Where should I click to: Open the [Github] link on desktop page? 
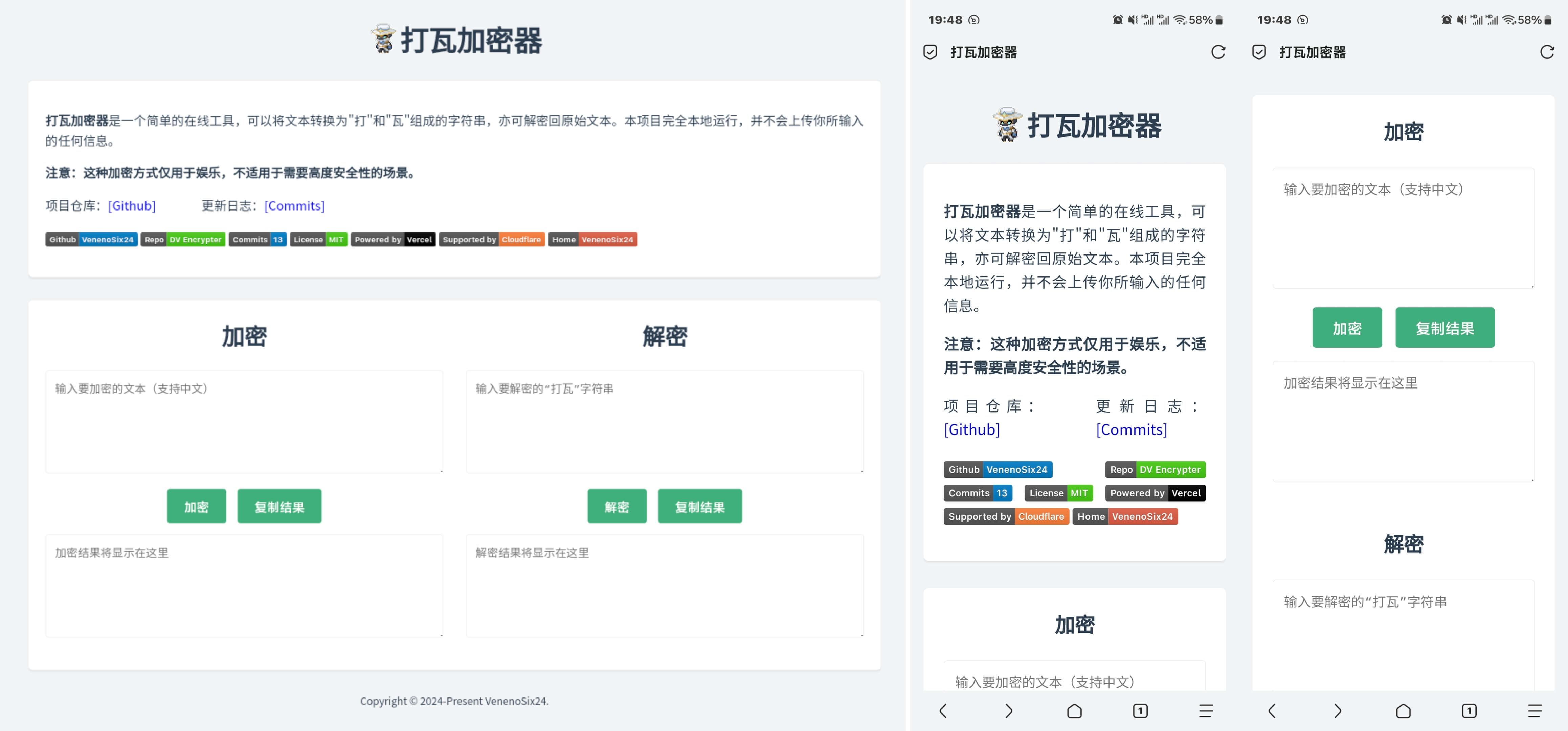coord(132,206)
